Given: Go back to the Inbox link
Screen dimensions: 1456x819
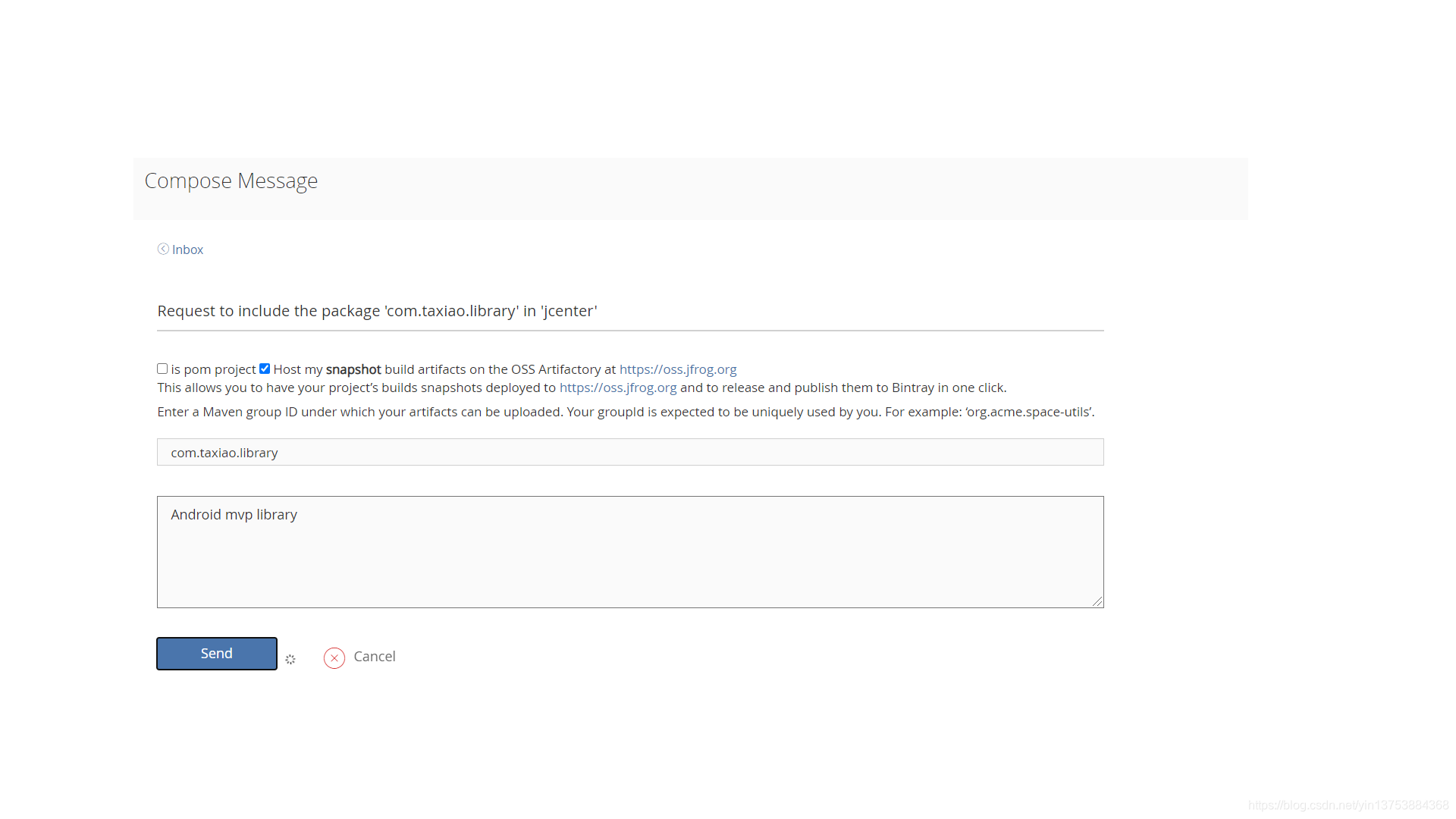Looking at the screenshot, I should coord(187,249).
